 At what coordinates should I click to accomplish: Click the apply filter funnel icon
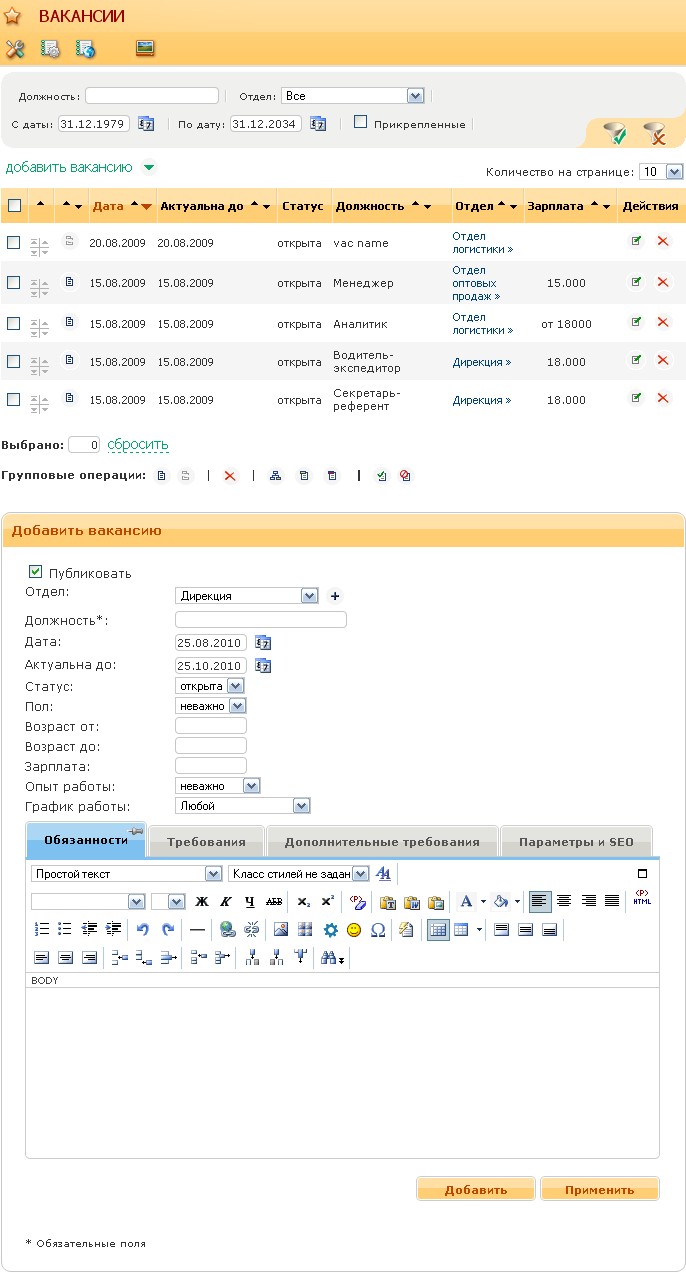click(x=614, y=132)
